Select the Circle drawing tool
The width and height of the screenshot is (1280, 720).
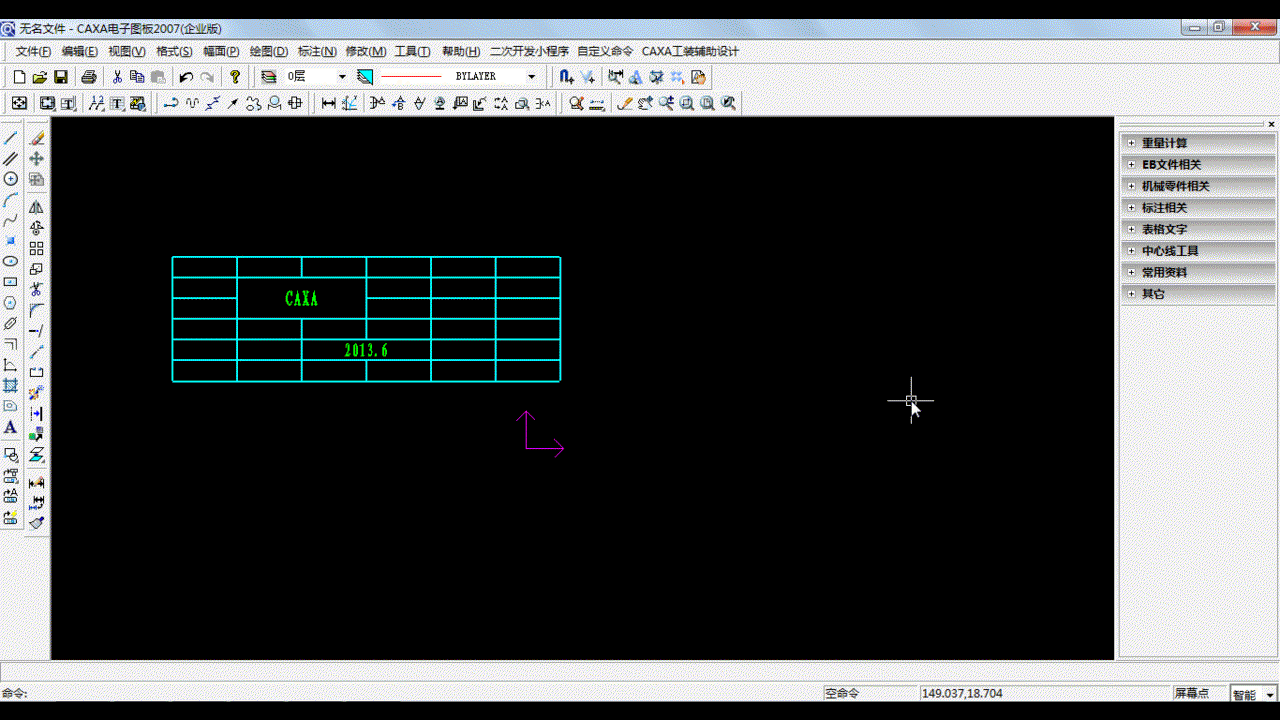pyautogui.click(x=11, y=179)
